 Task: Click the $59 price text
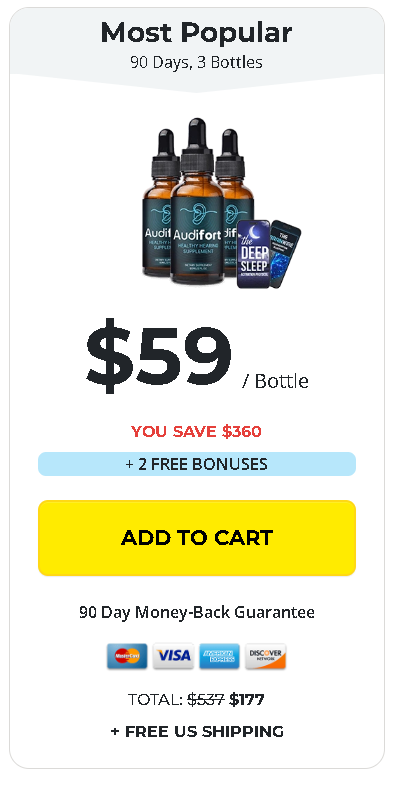pyautogui.click(x=159, y=357)
